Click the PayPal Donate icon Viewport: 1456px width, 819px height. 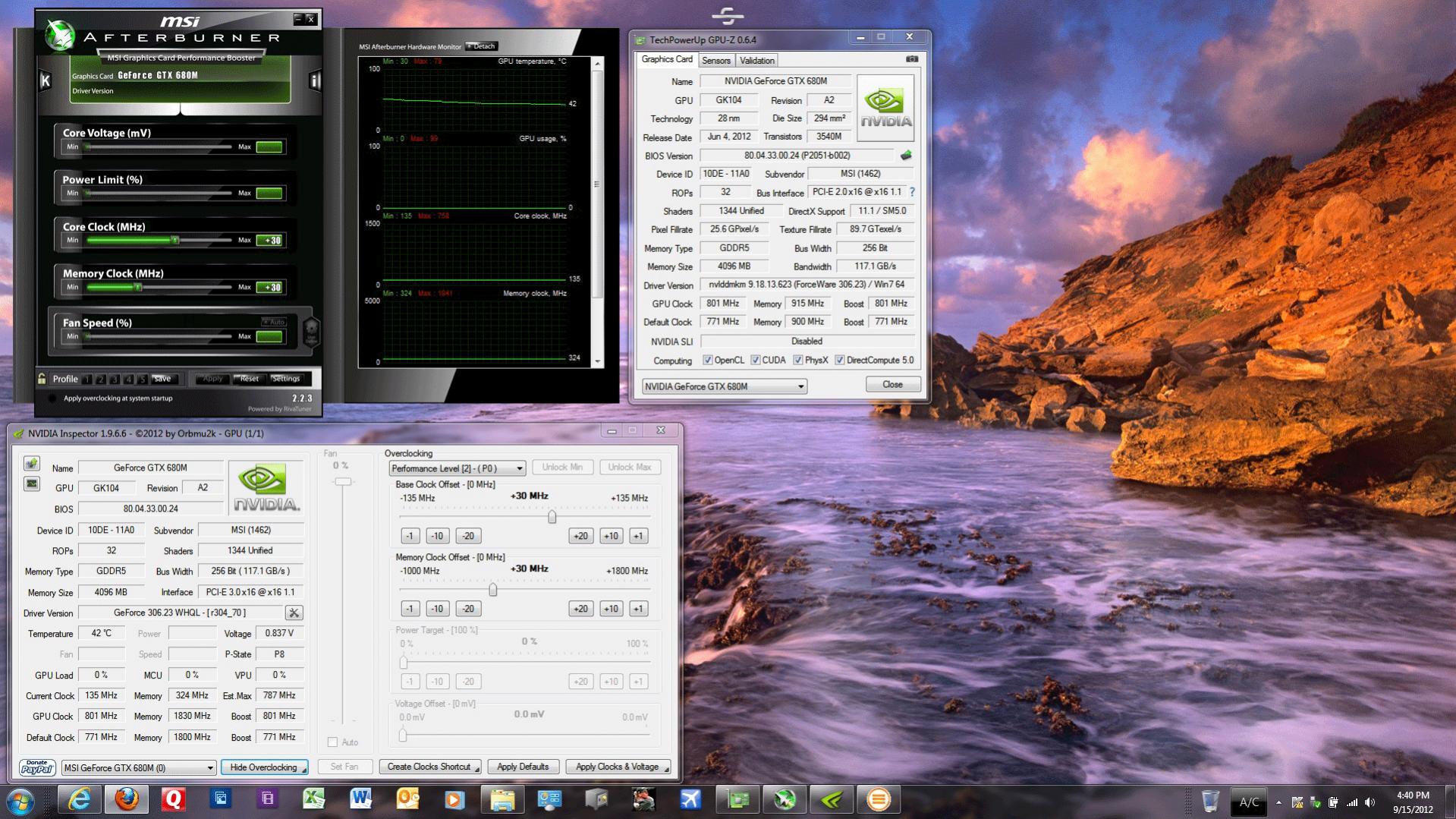(x=36, y=767)
